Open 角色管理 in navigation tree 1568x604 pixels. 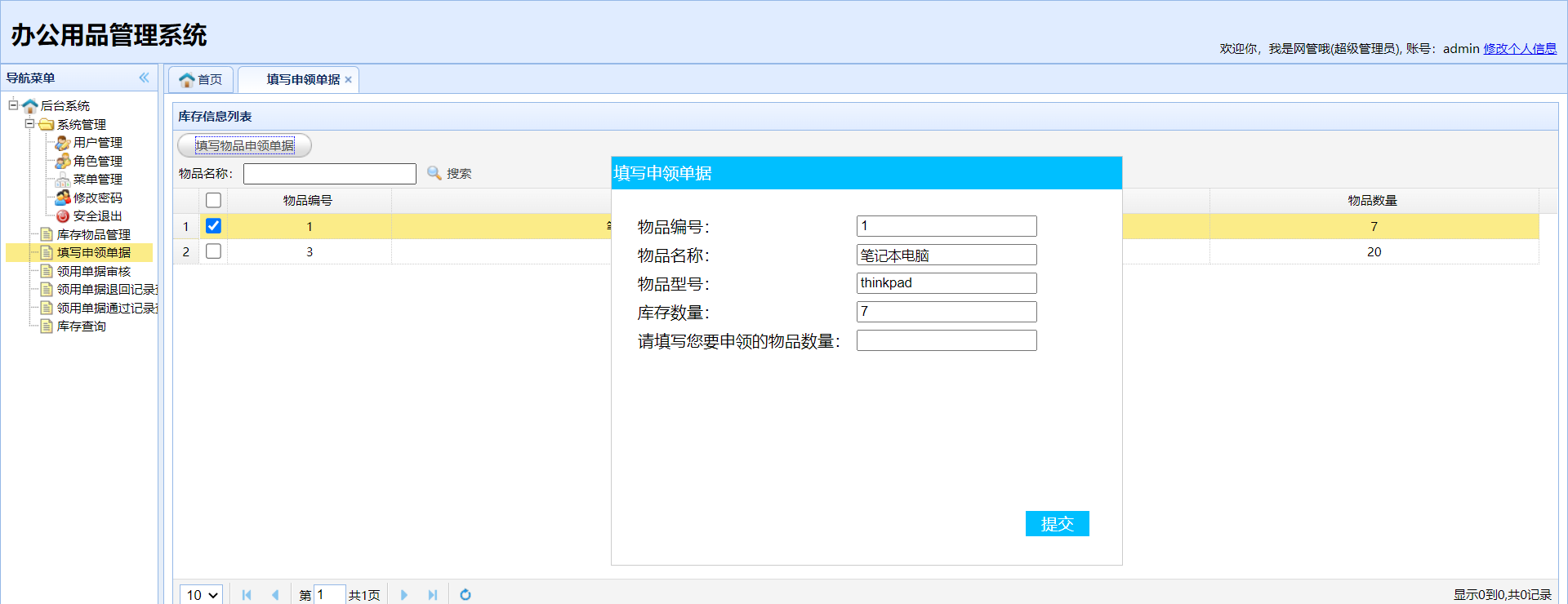point(98,161)
